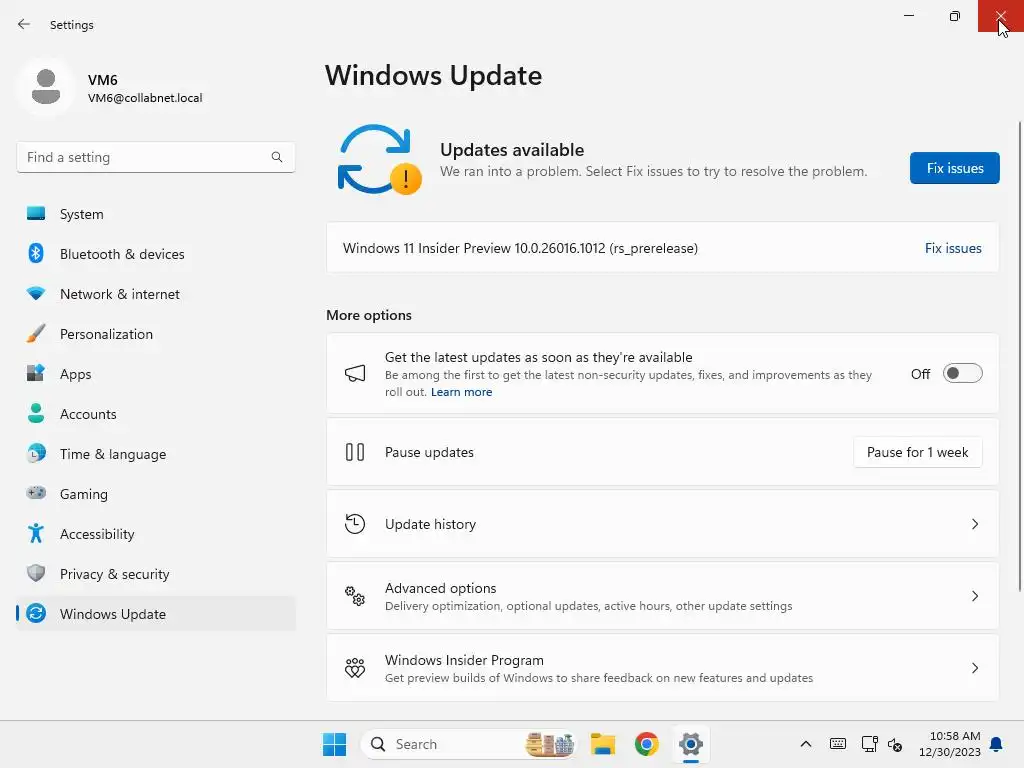The height and width of the screenshot is (768, 1024).
Task: Click the megaphone icon for latest updates
Action: click(x=355, y=374)
